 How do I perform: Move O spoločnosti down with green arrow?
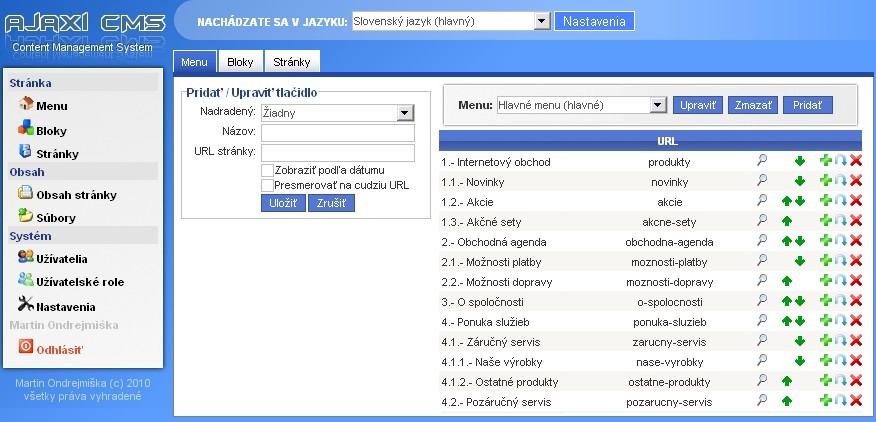(800, 301)
